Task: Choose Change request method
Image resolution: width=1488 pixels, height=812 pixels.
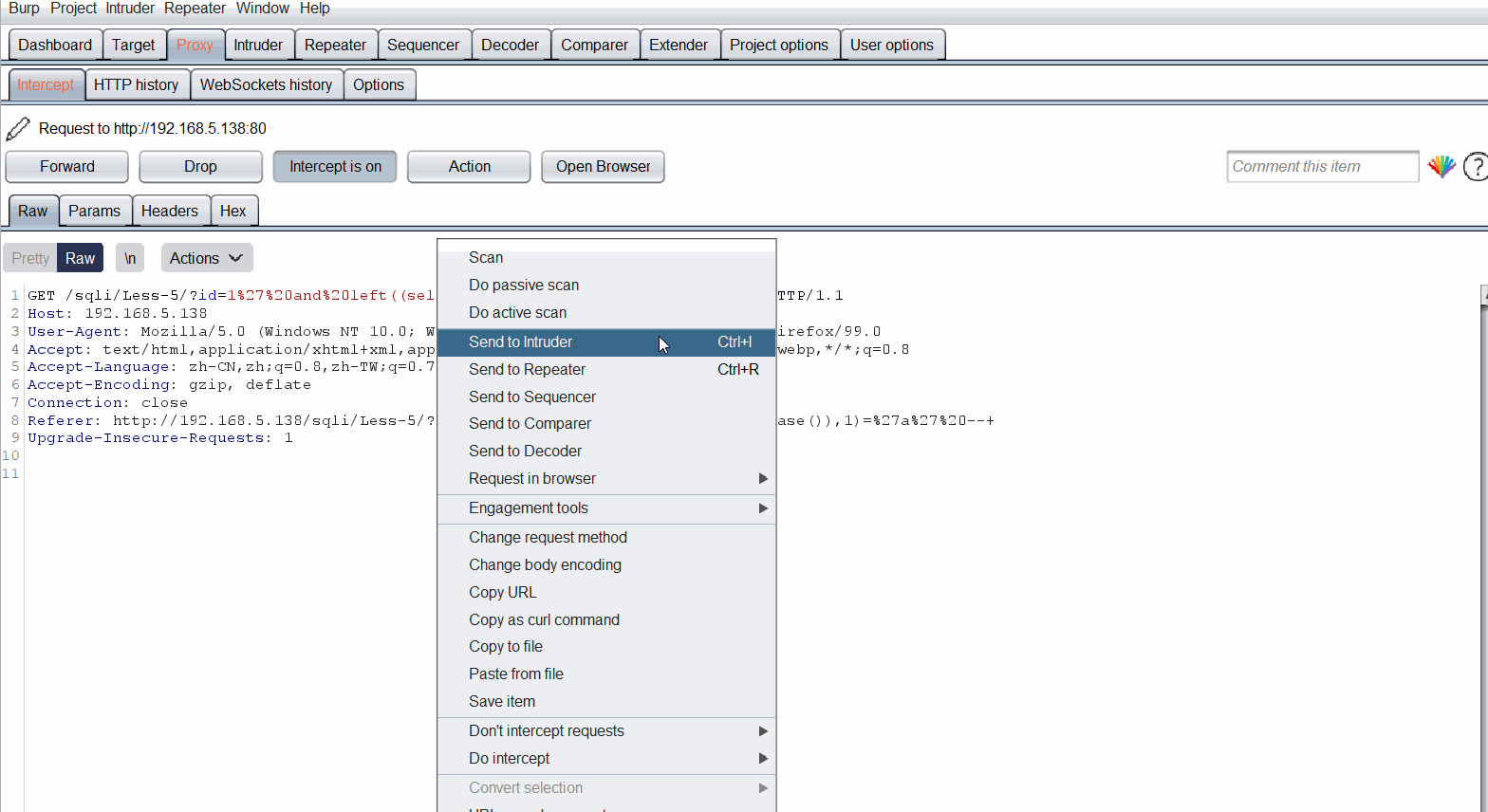Action: [606, 538]
